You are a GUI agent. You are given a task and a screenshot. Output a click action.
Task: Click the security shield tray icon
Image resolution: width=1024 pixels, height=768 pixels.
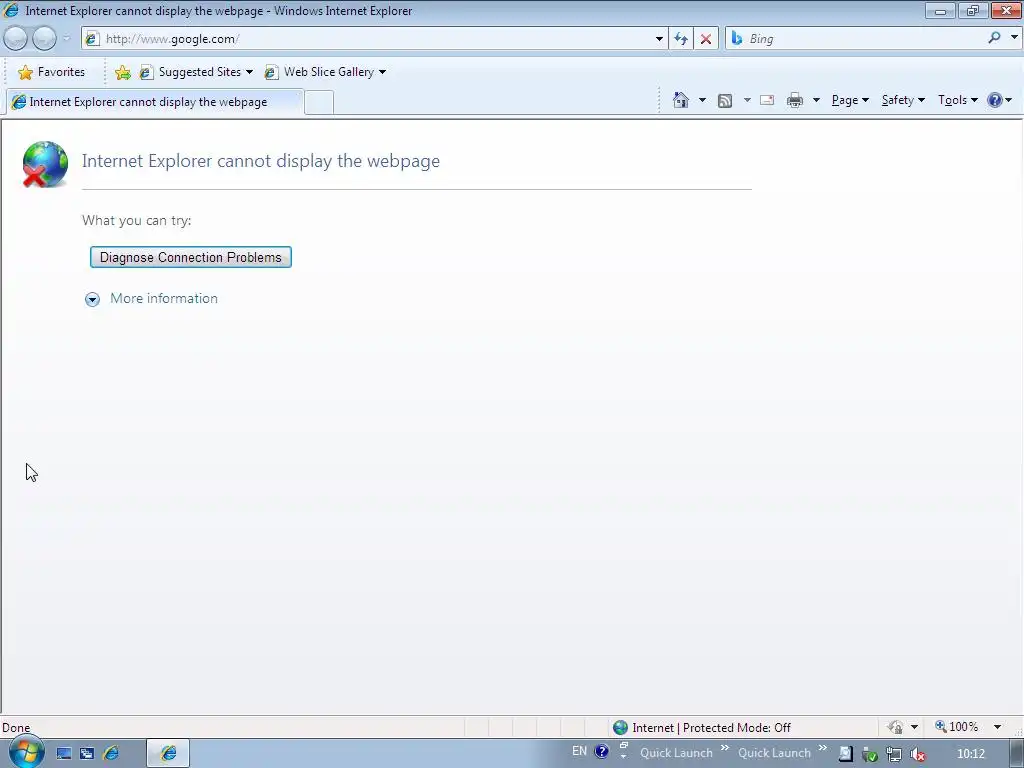[869, 755]
